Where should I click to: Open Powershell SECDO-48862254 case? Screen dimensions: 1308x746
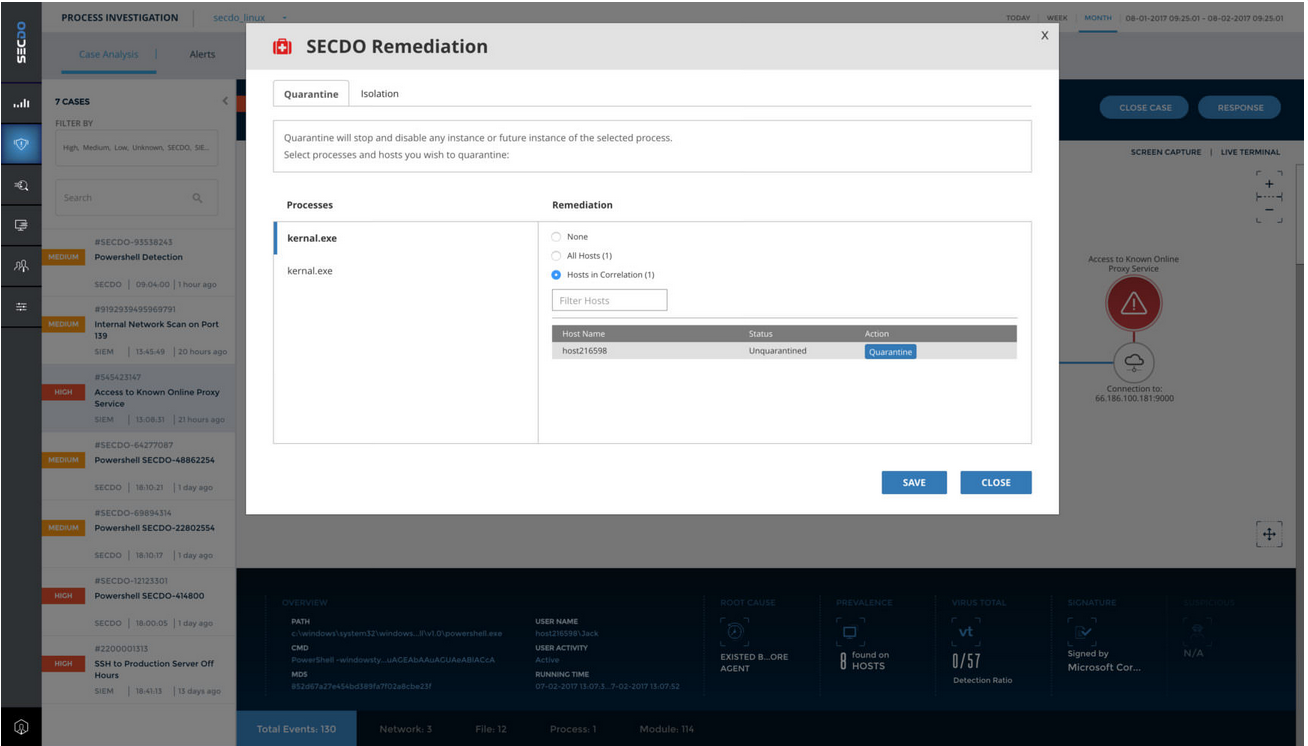point(138,466)
